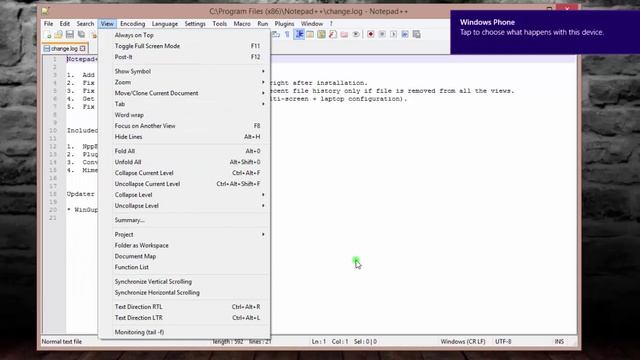Open the Tools menu
This screenshot has width=640, height=360.
(220, 24)
